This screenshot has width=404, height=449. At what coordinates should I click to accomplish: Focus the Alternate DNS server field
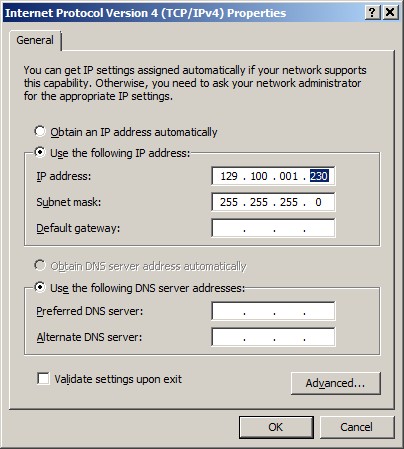tap(273, 337)
